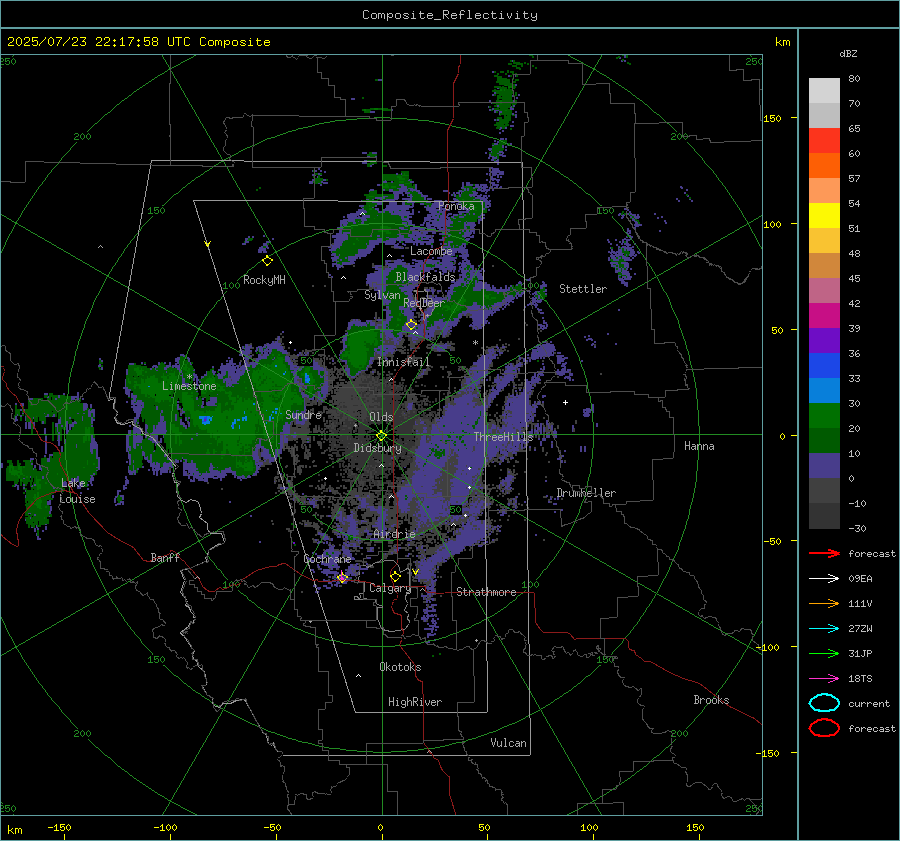Screen dimensions: 900x841
Task: Click the RedDeer city label
Action: point(424,303)
